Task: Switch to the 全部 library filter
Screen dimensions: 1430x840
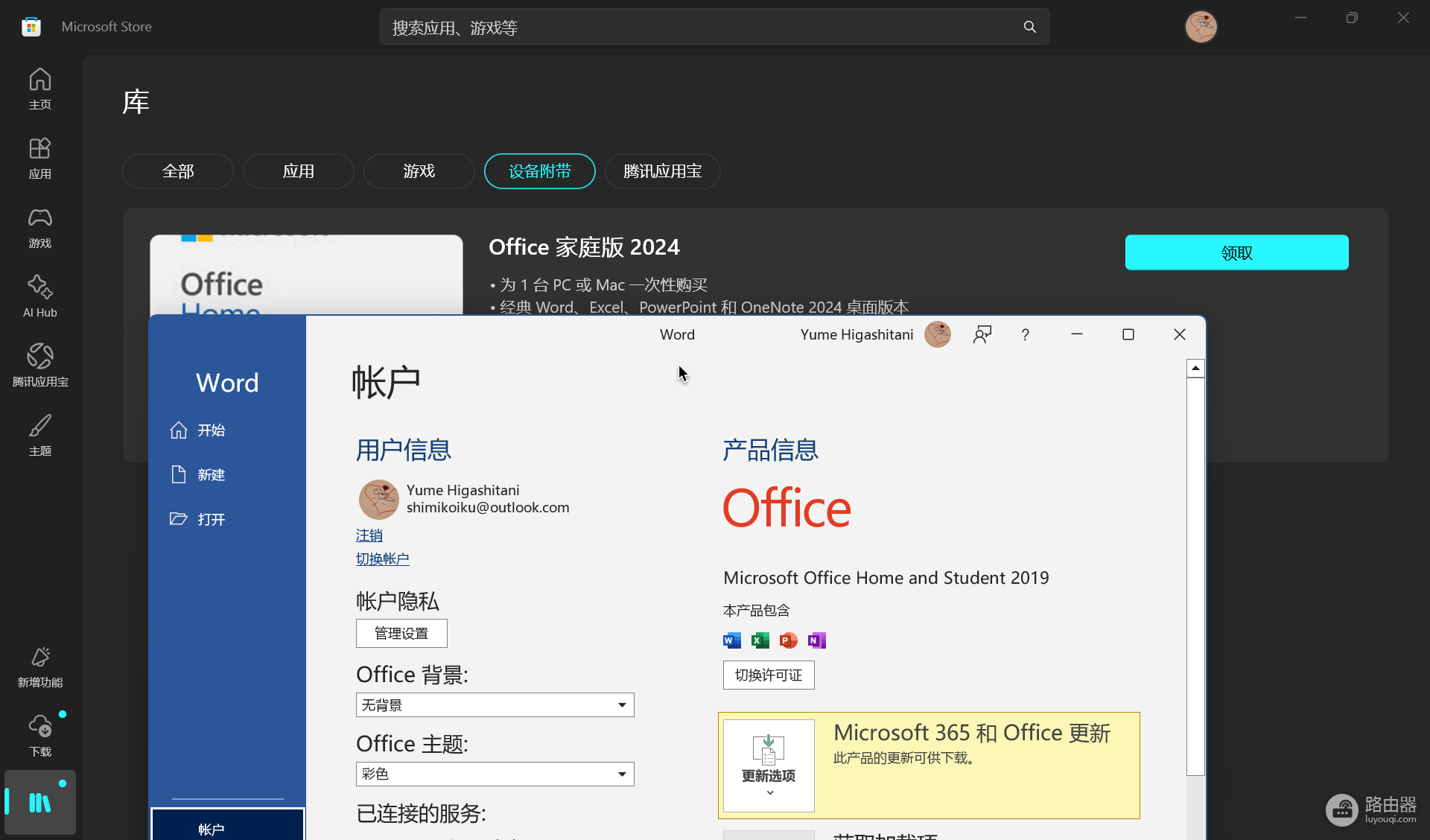Action: [178, 171]
